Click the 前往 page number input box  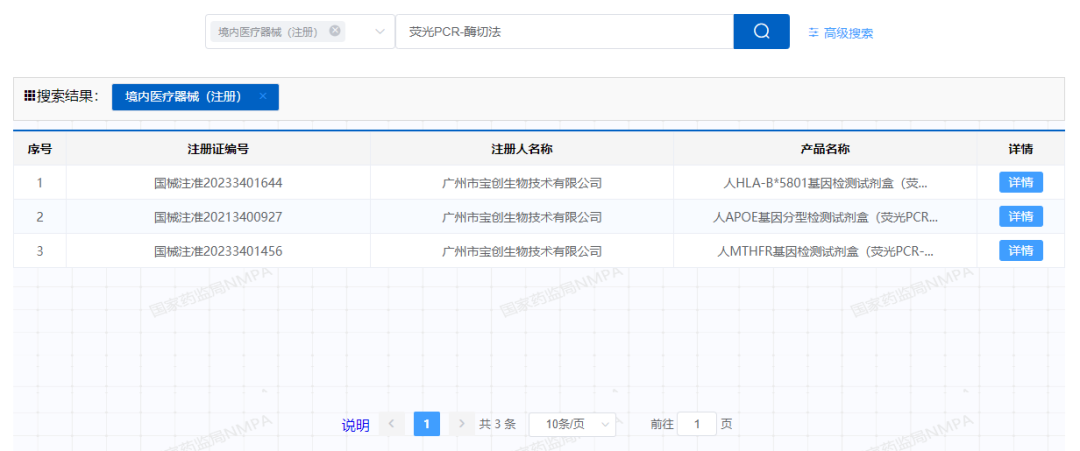click(x=697, y=424)
